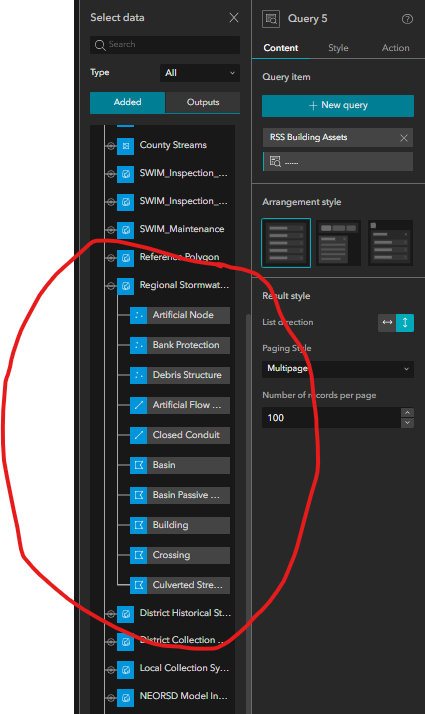The image size is (425, 714).
Task: Select the SWIM_Maintenance layer icon
Action: 126,230
